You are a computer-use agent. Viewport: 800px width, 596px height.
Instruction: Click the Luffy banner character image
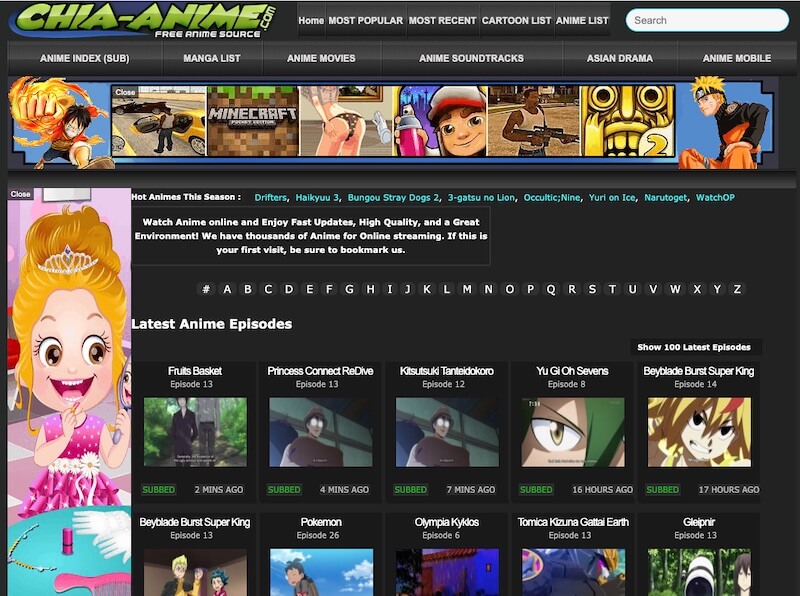[60, 122]
